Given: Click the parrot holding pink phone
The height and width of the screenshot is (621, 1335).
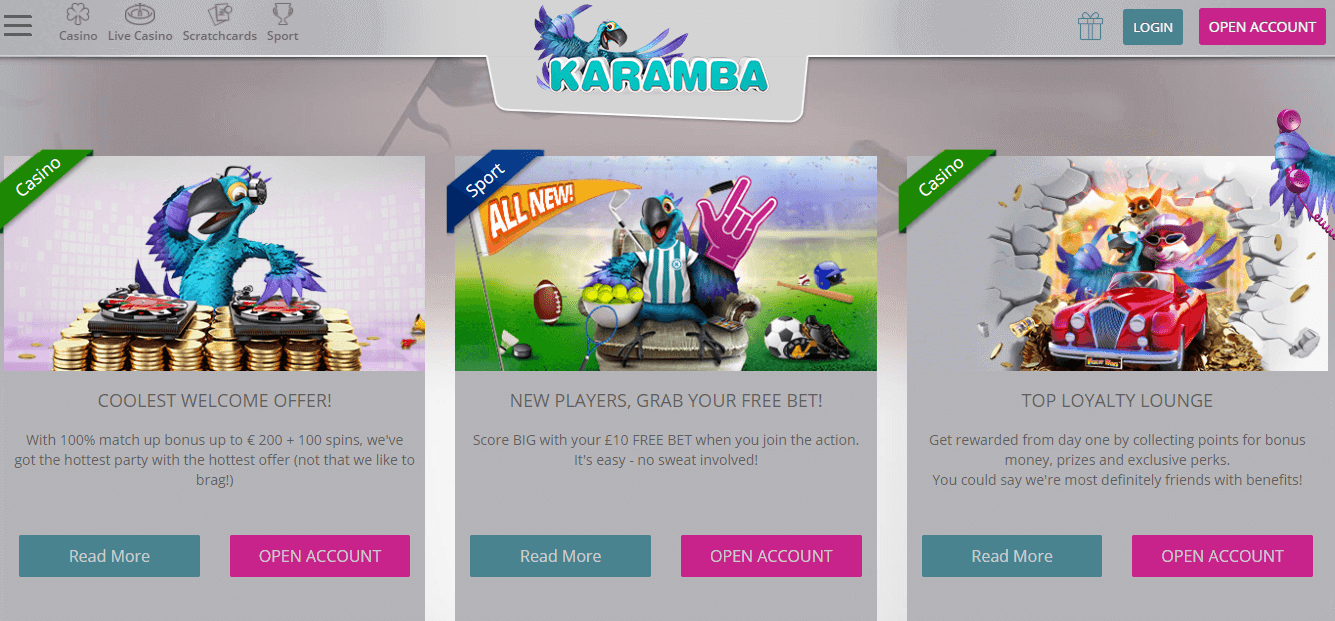Looking at the screenshot, I should [1303, 170].
